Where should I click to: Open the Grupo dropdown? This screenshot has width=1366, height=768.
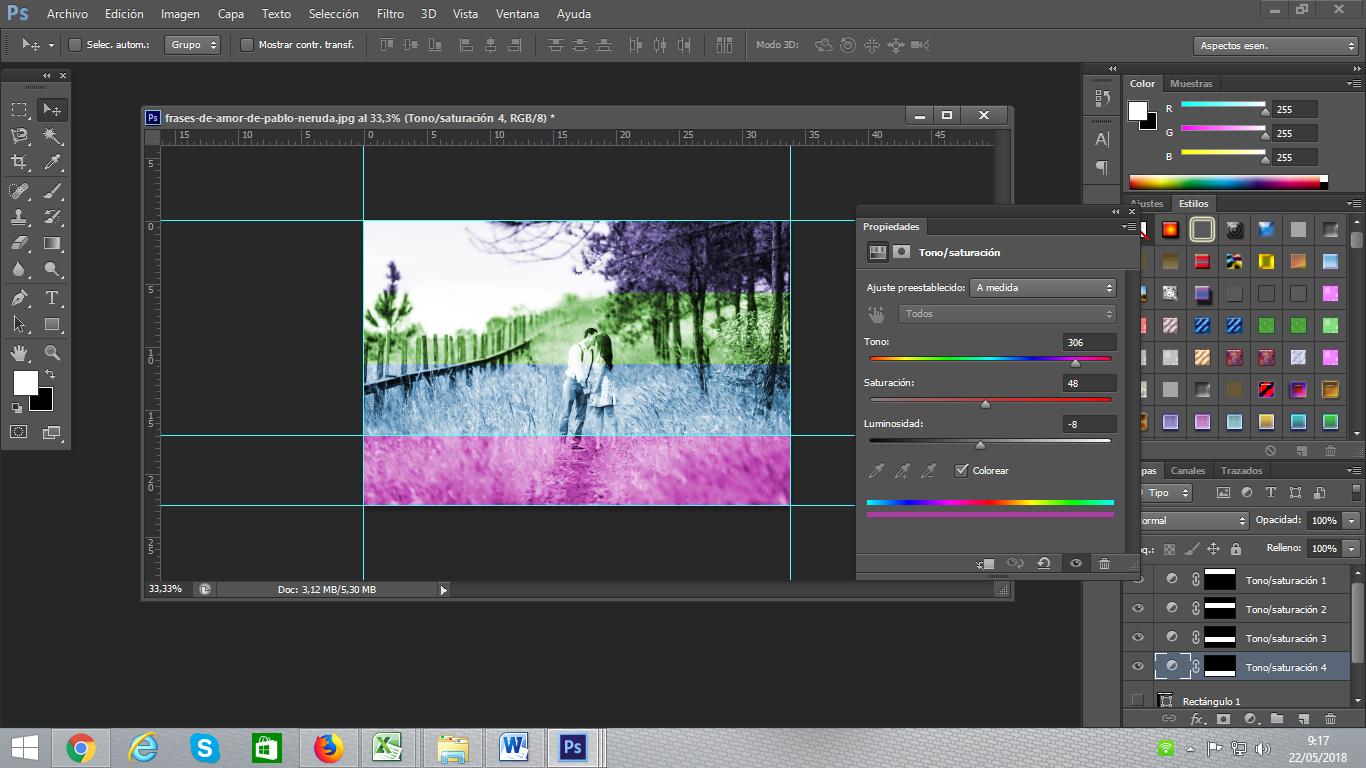(x=193, y=45)
